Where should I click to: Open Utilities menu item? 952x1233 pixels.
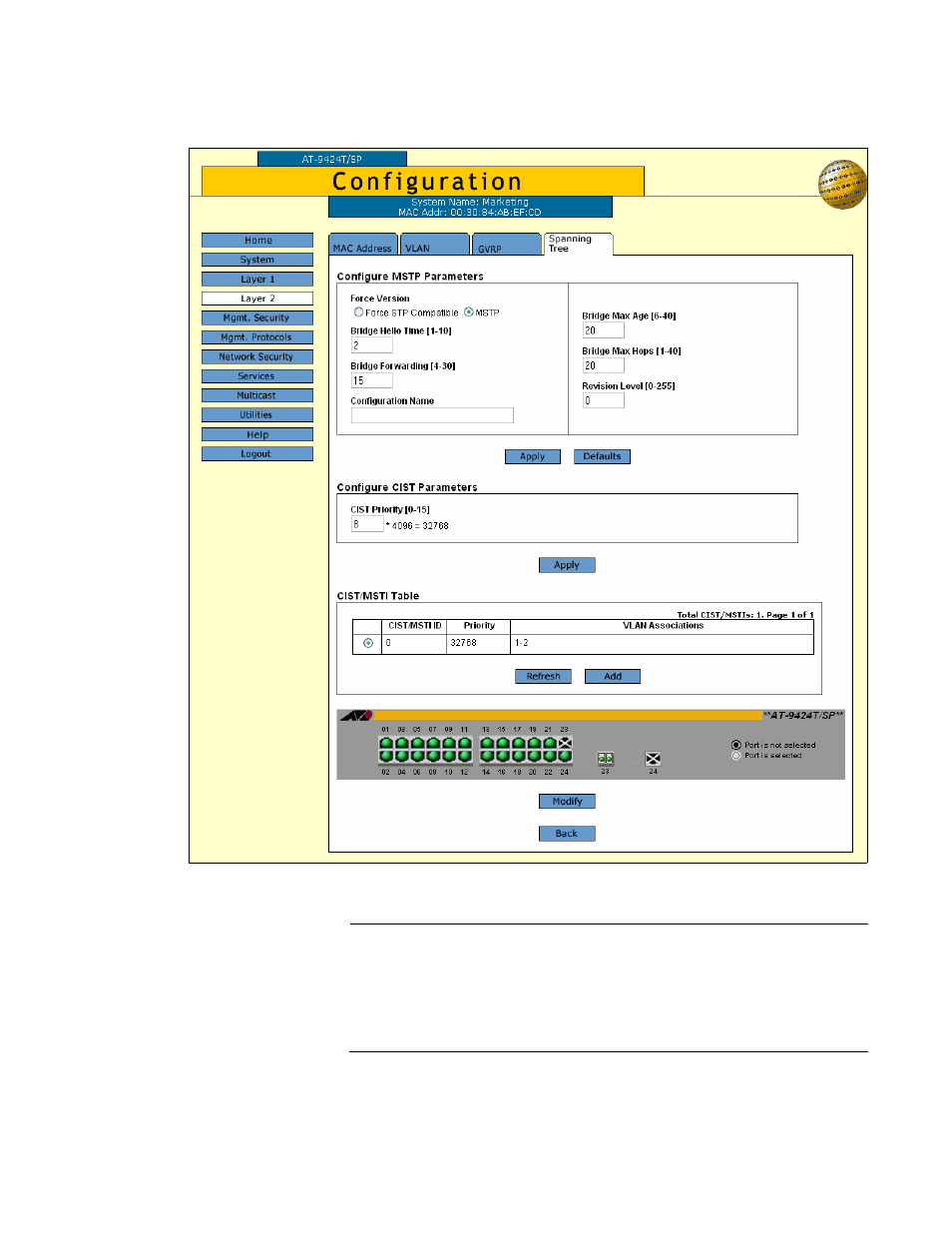(x=257, y=414)
